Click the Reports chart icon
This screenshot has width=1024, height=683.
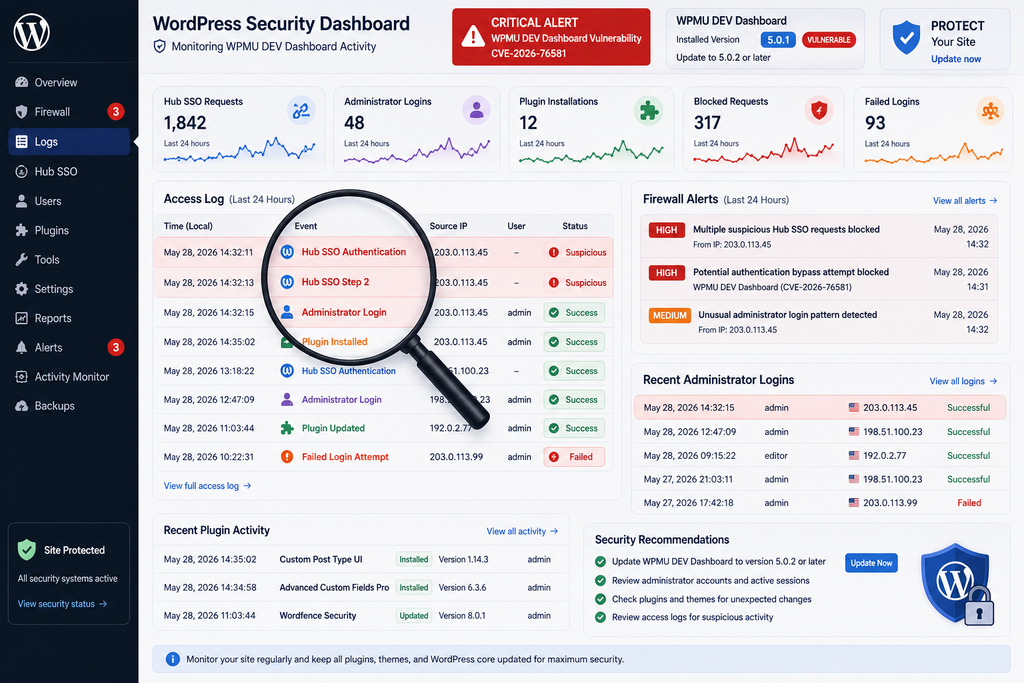click(x=22, y=318)
